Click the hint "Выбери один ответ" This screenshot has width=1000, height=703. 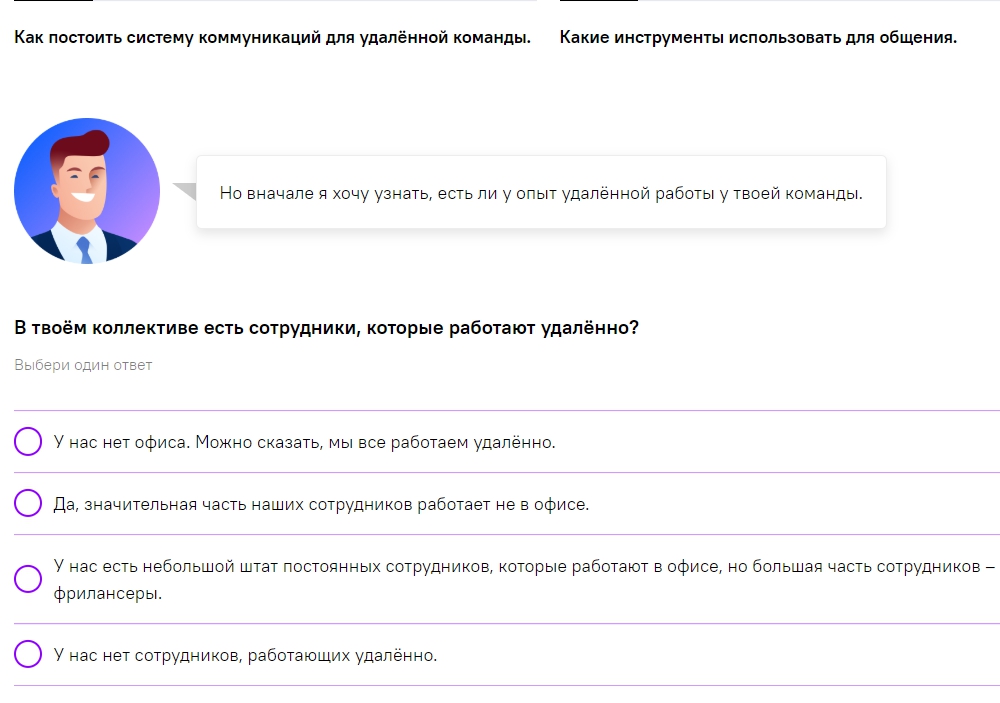[x=83, y=365]
